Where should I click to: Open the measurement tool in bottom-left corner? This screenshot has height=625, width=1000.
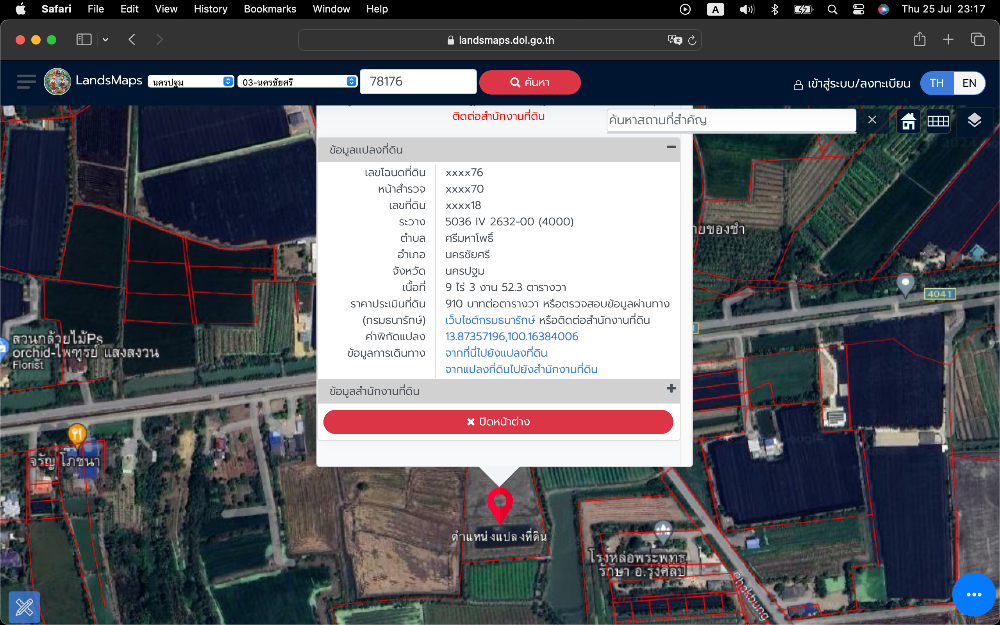click(24, 607)
